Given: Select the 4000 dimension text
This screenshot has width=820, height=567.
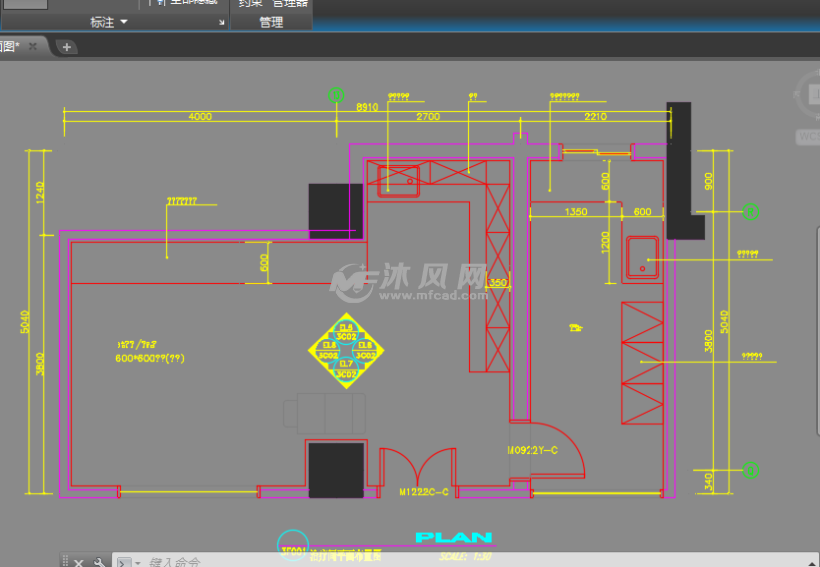Looking at the screenshot, I should (x=200, y=117).
